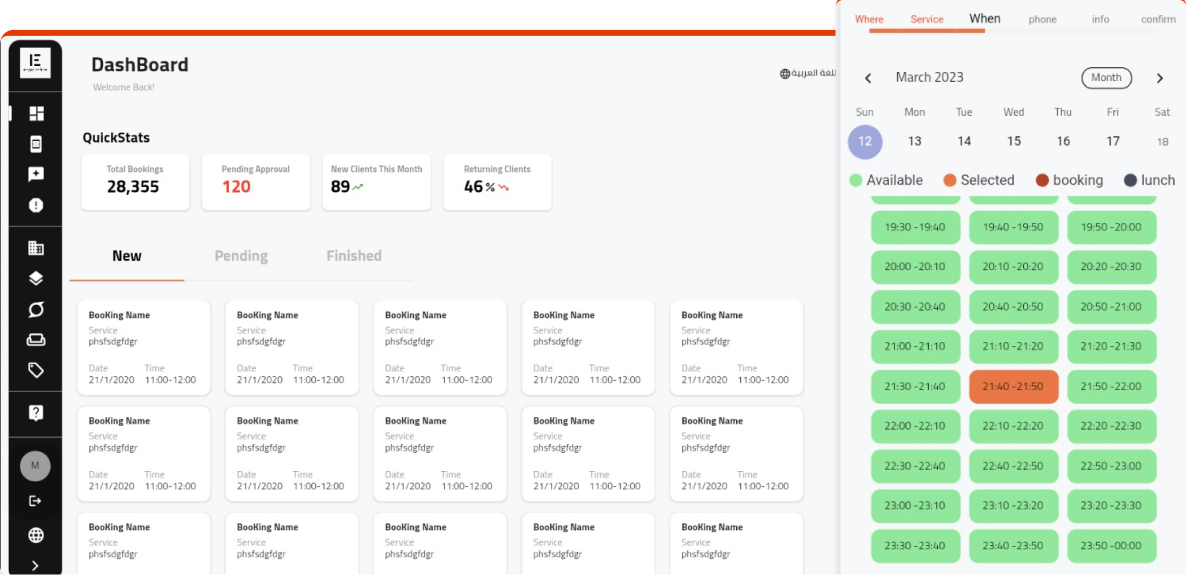
Task: Click the logout icon in the sidebar
Action: (36, 500)
